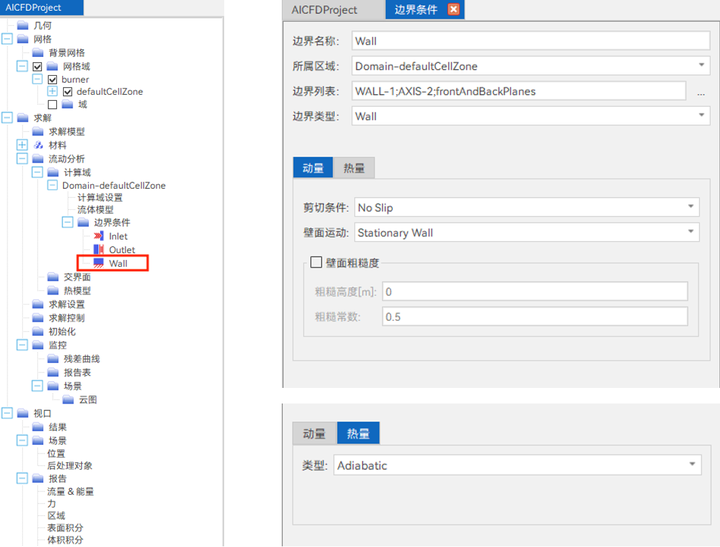Click the 热模型 folder icon
Screen dimensions: 720x547
click(x=53, y=291)
